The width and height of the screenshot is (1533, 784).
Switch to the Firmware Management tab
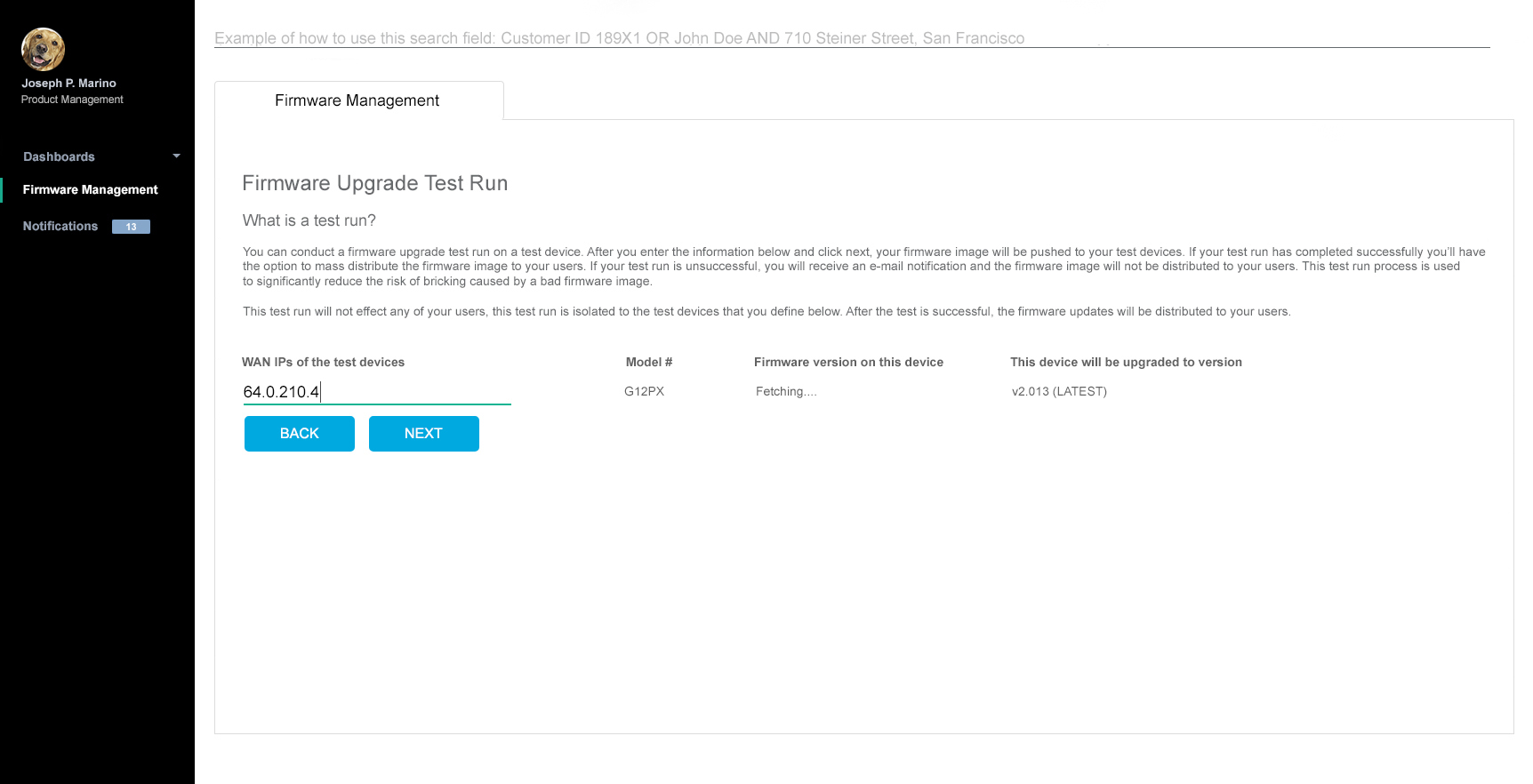tap(357, 100)
